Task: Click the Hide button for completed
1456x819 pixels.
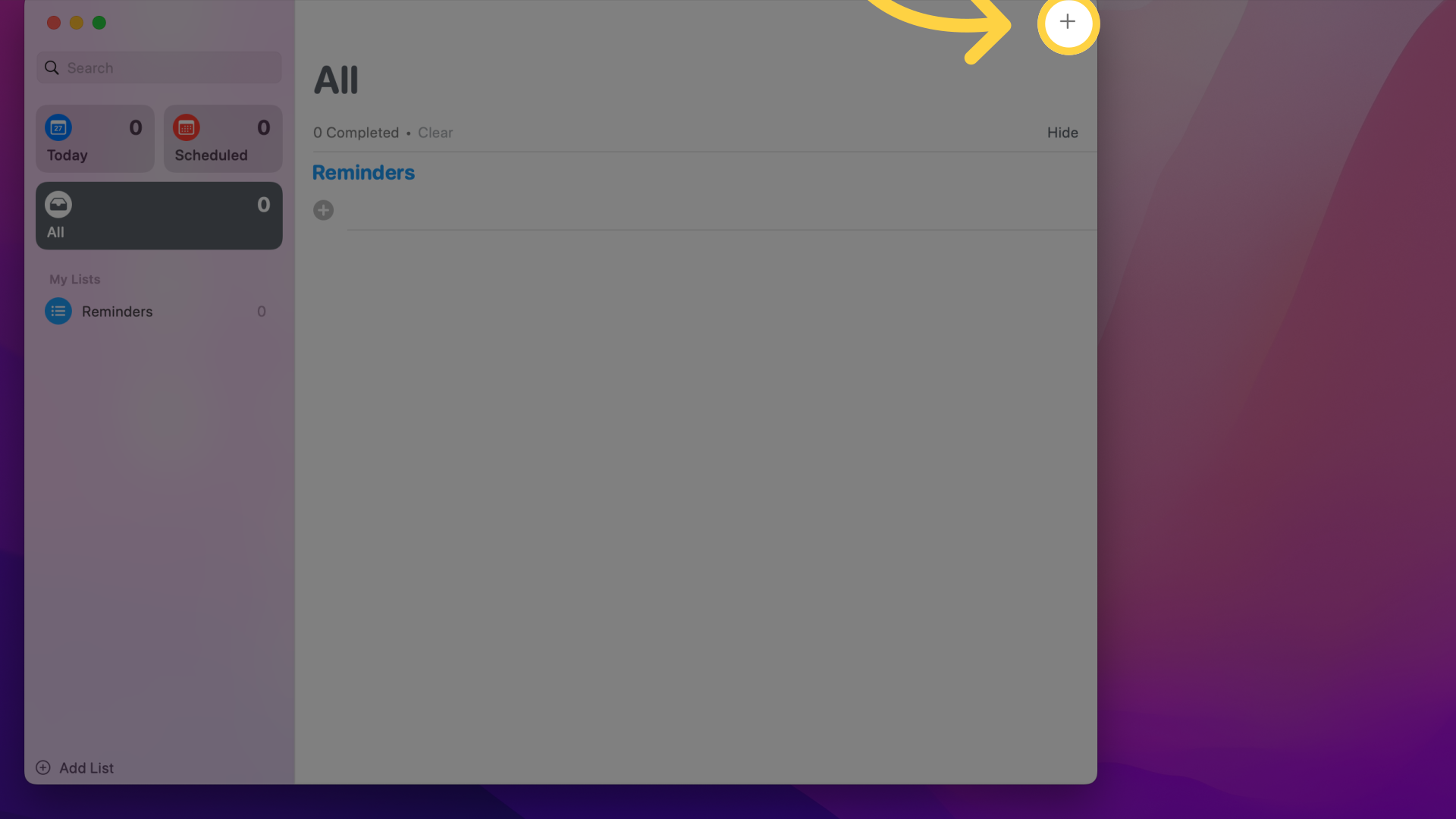Action: 1062,131
